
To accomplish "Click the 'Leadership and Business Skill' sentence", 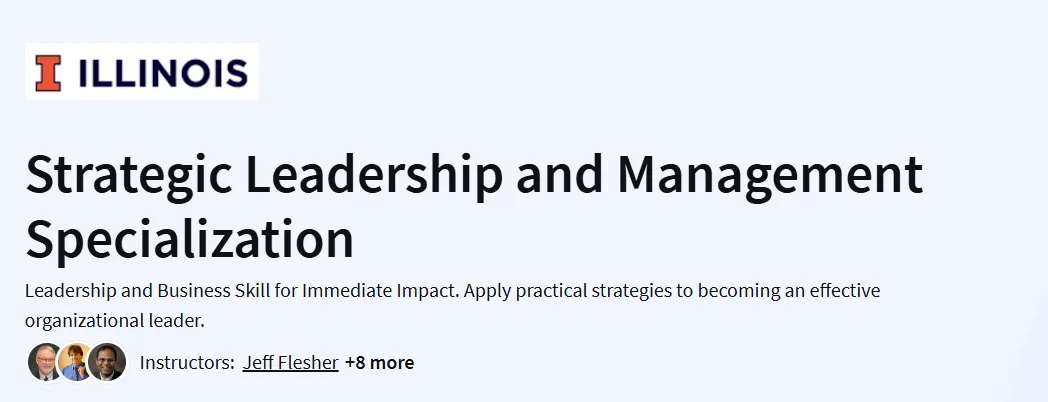I will 243,292.
